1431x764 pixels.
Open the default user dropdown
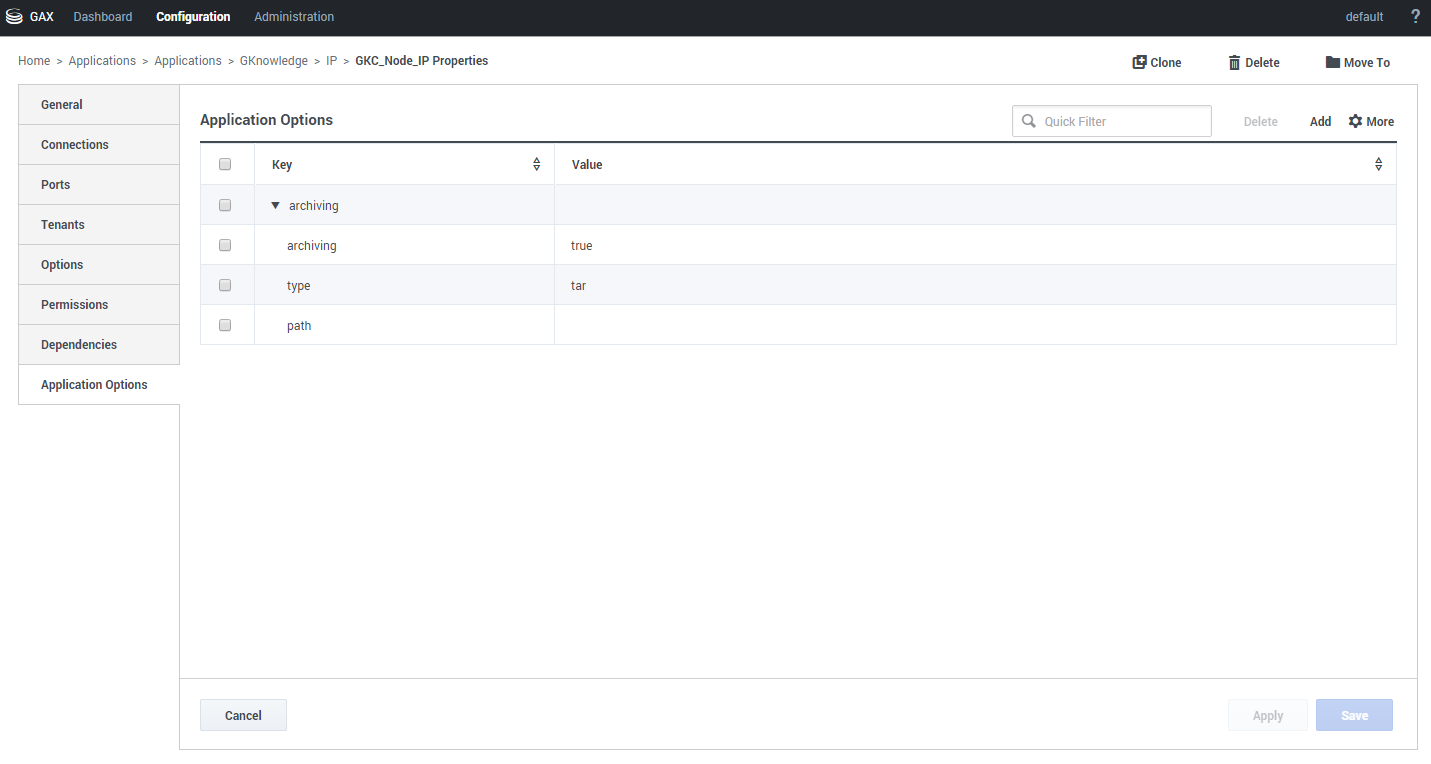(1364, 17)
